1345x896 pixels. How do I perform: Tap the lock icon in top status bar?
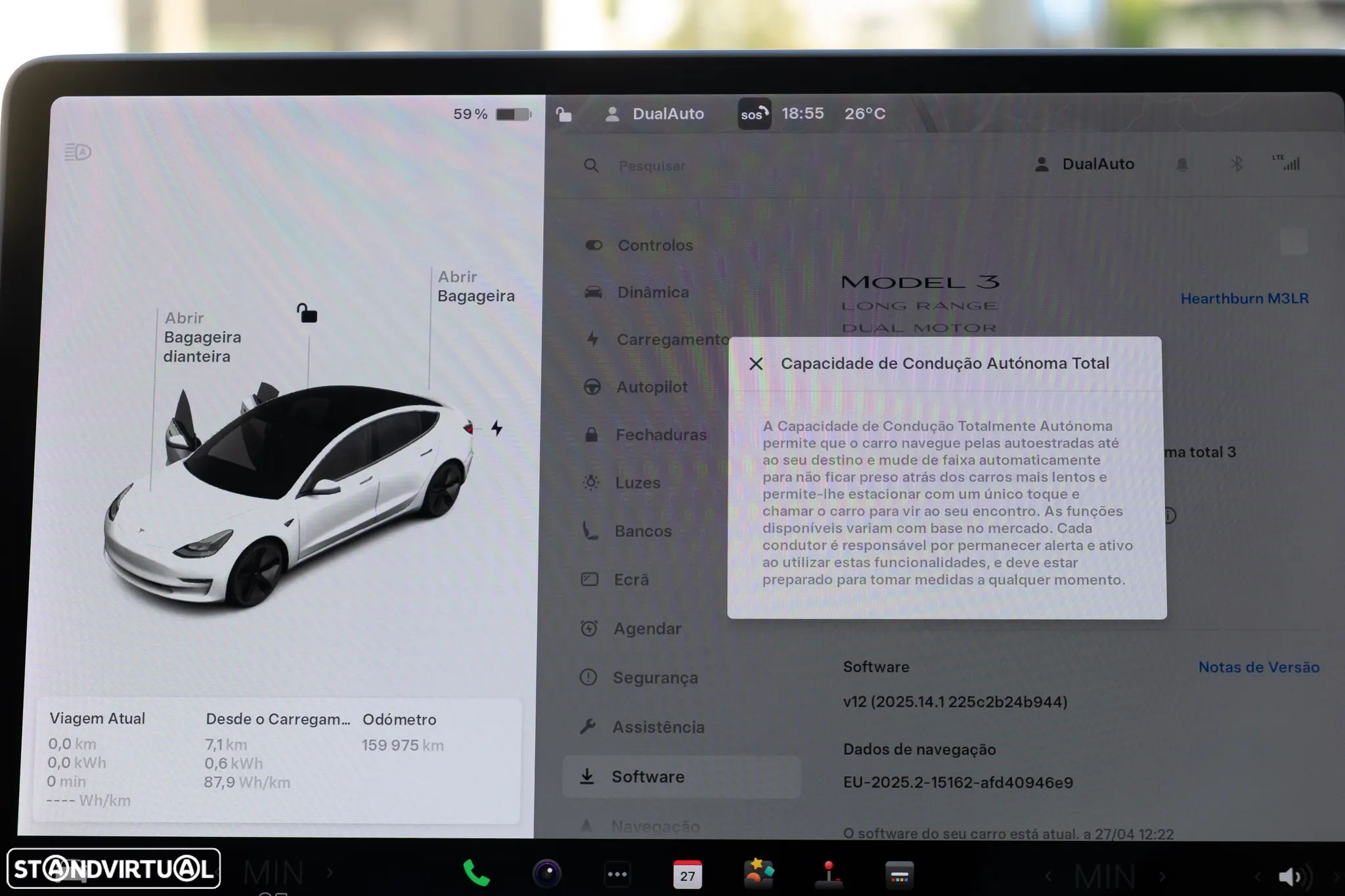[x=563, y=114]
